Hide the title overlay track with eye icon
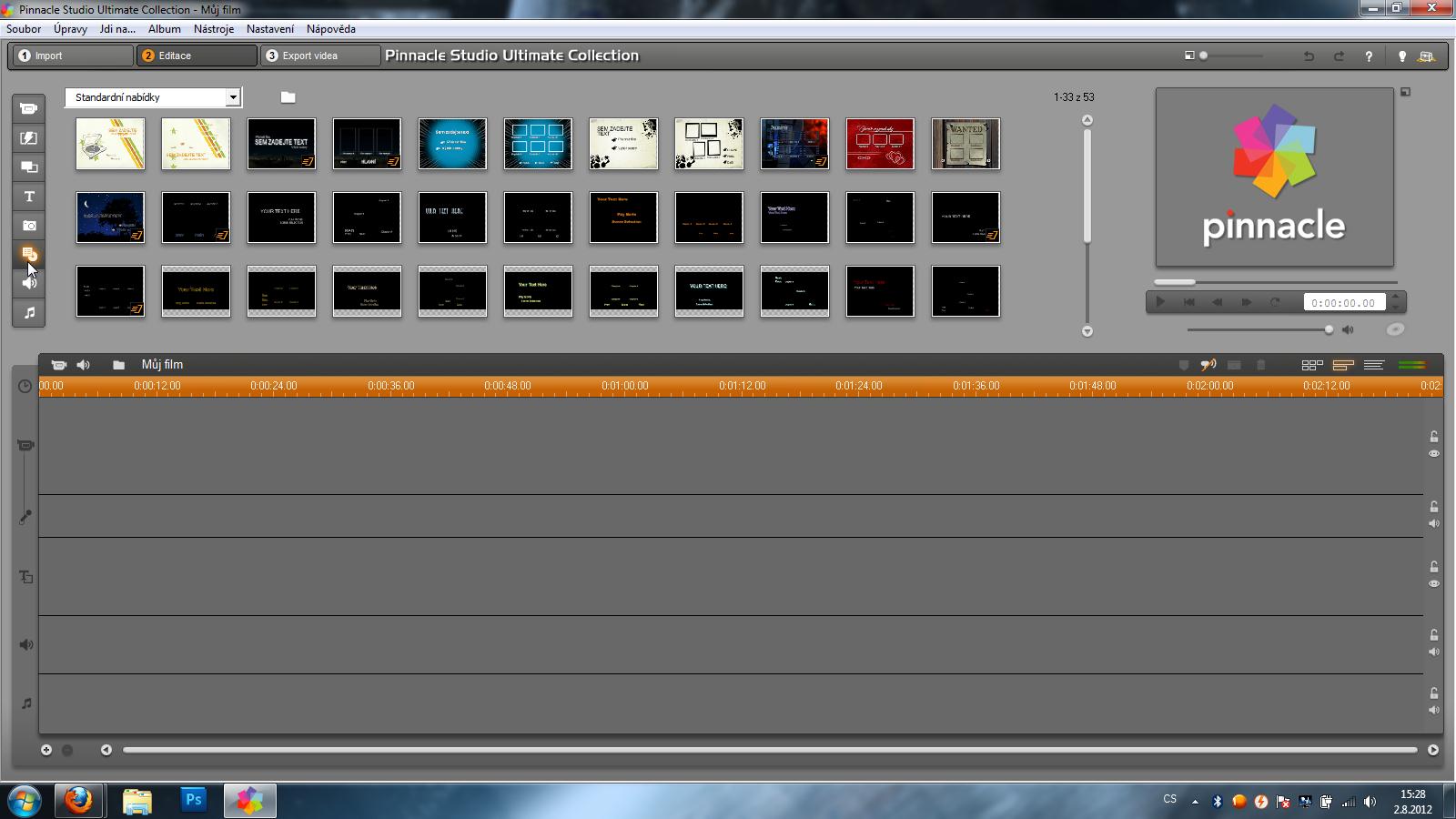 coord(1433,583)
